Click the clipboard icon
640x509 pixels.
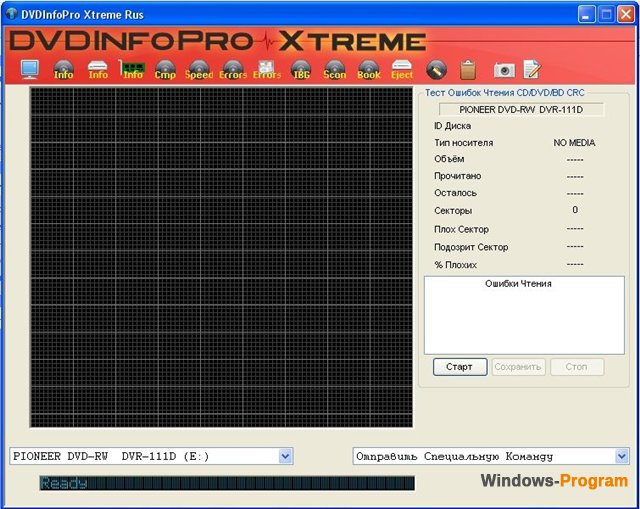click(x=468, y=70)
